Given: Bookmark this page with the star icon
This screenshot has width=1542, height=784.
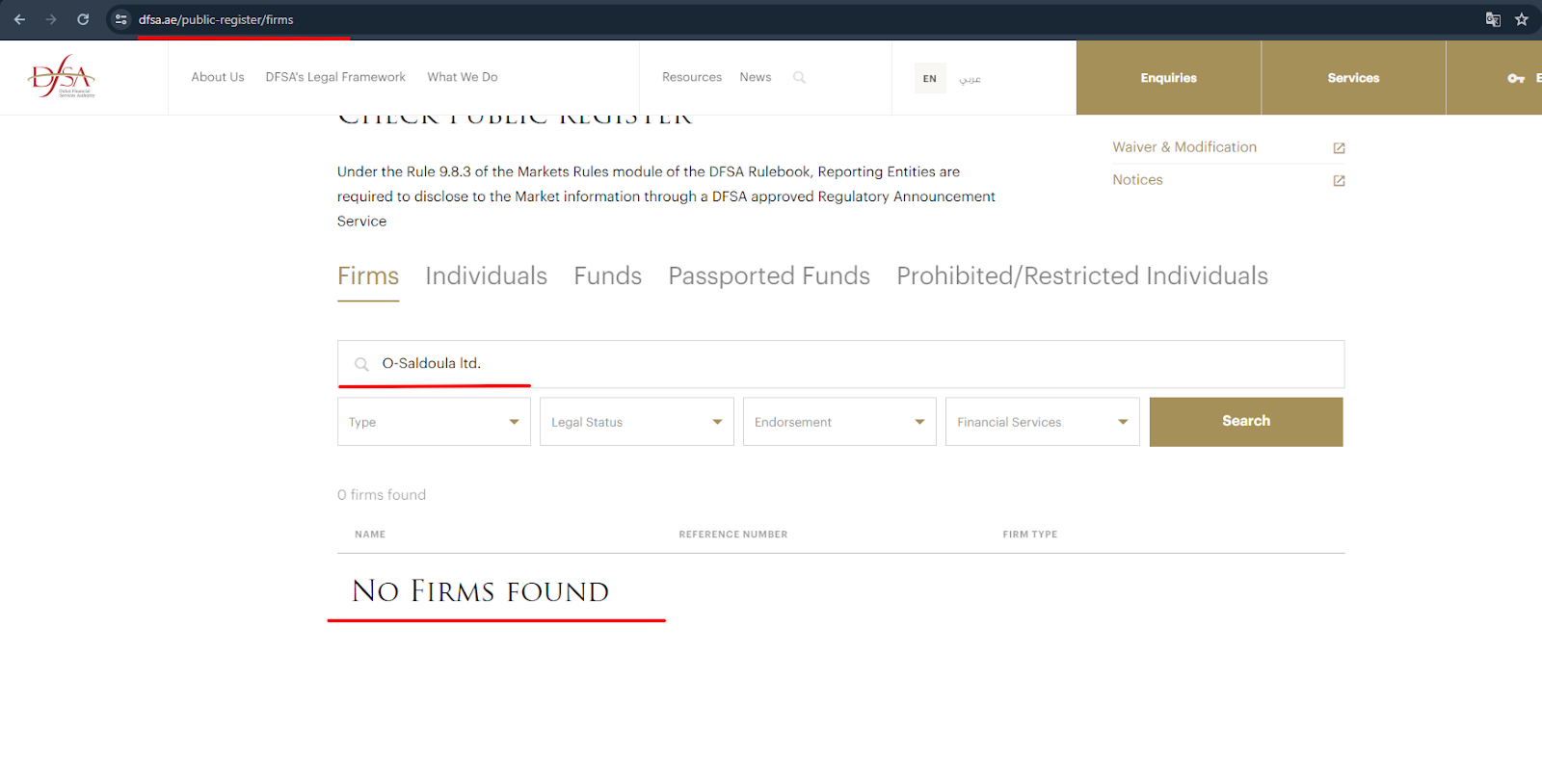Looking at the screenshot, I should [1522, 19].
